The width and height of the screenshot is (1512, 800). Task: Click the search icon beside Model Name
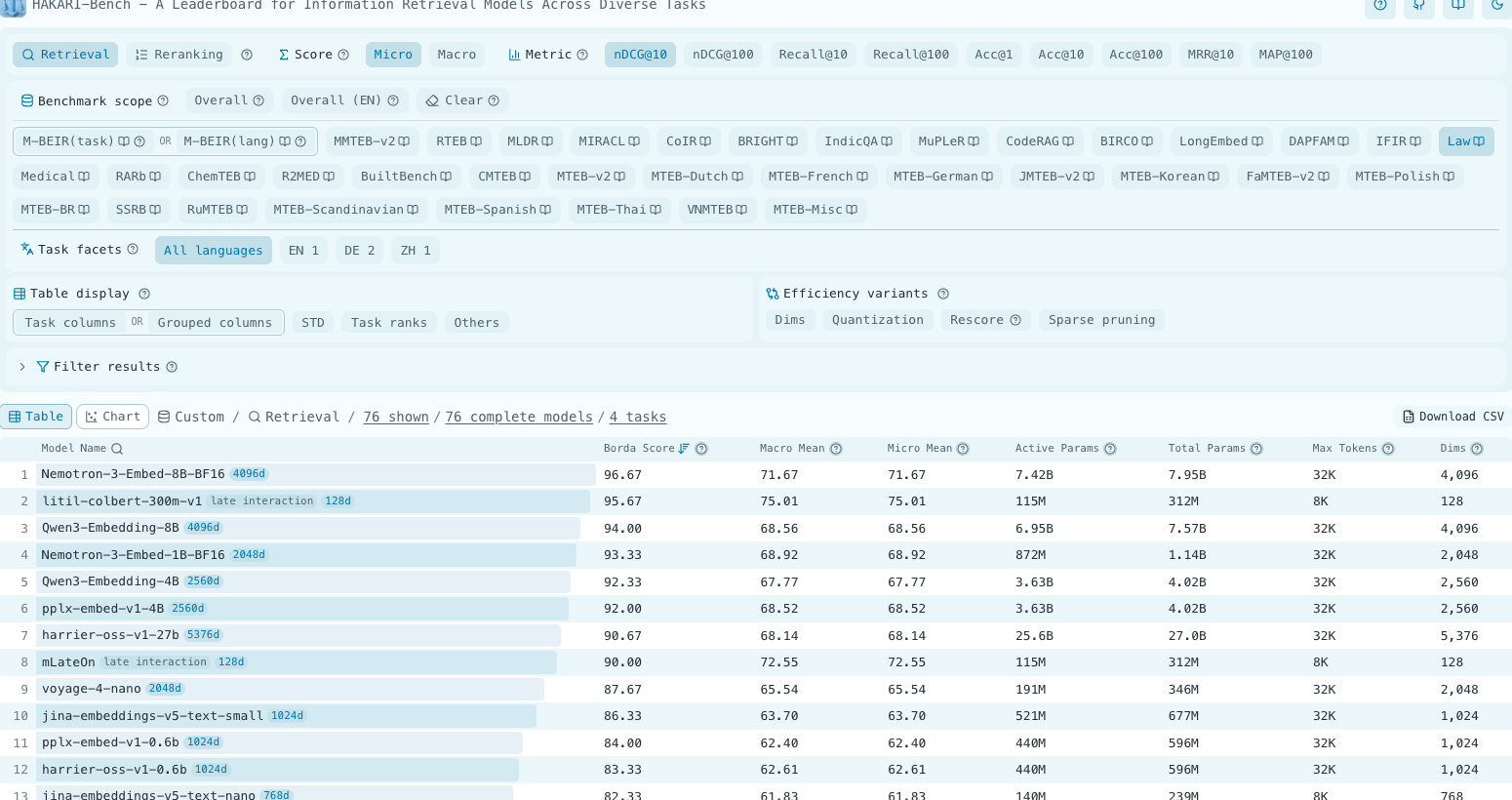pos(117,449)
